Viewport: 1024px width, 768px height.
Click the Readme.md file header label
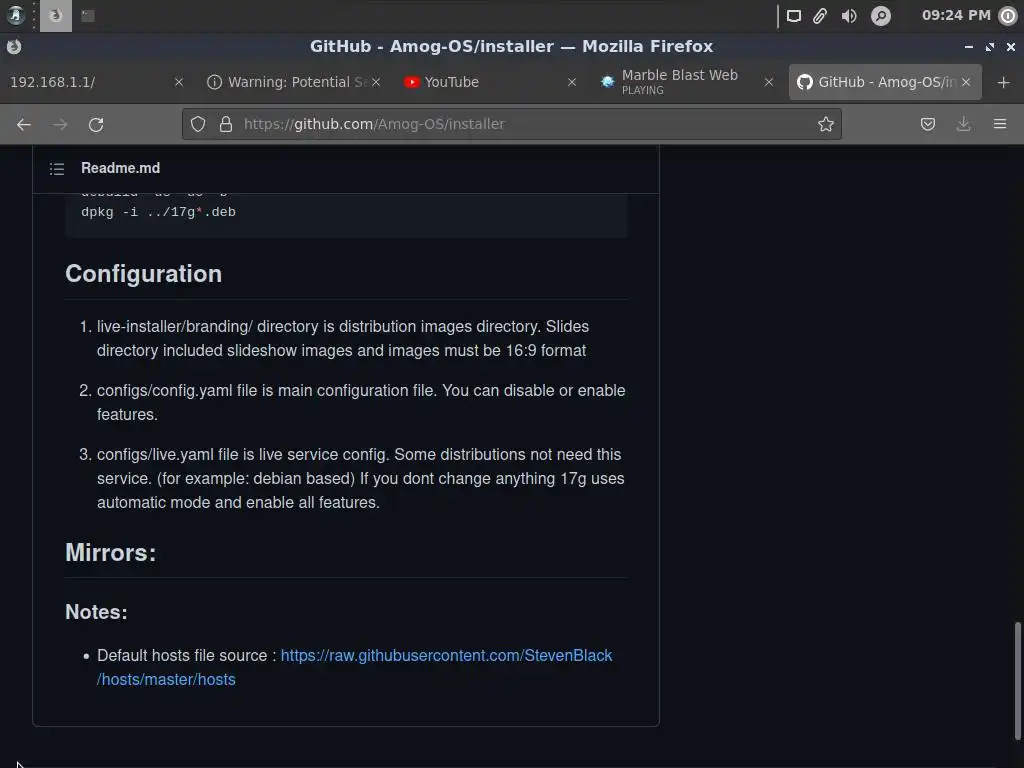coord(120,168)
